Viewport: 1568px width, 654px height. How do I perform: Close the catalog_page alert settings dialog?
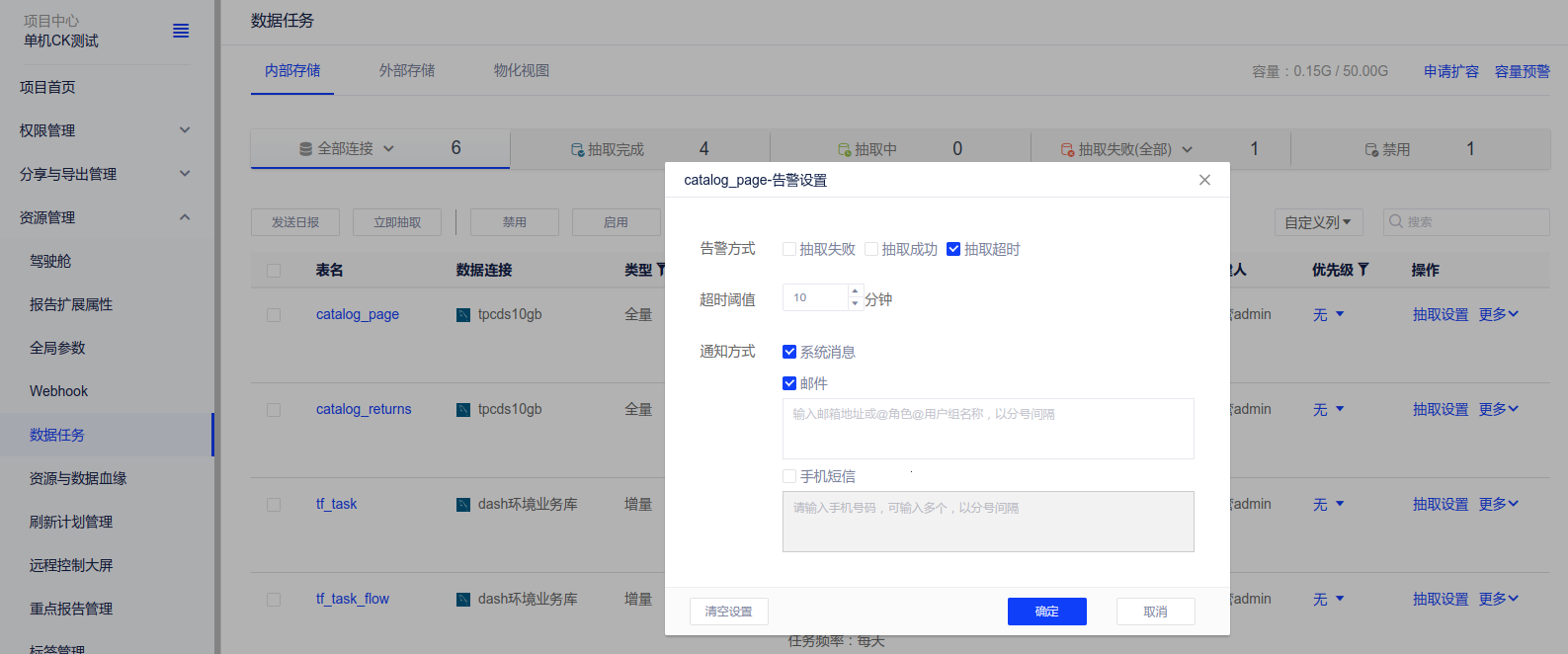1204,180
